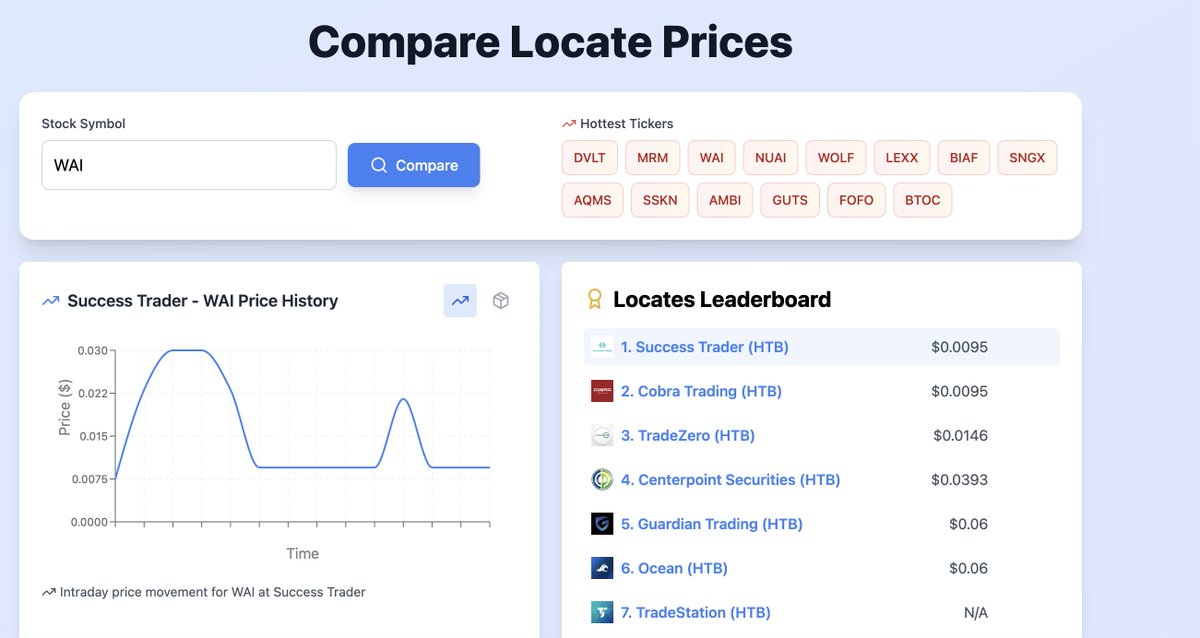This screenshot has width=1200, height=638.
Task: Select the SNGX hot ticker
Action: [1027, 158]
